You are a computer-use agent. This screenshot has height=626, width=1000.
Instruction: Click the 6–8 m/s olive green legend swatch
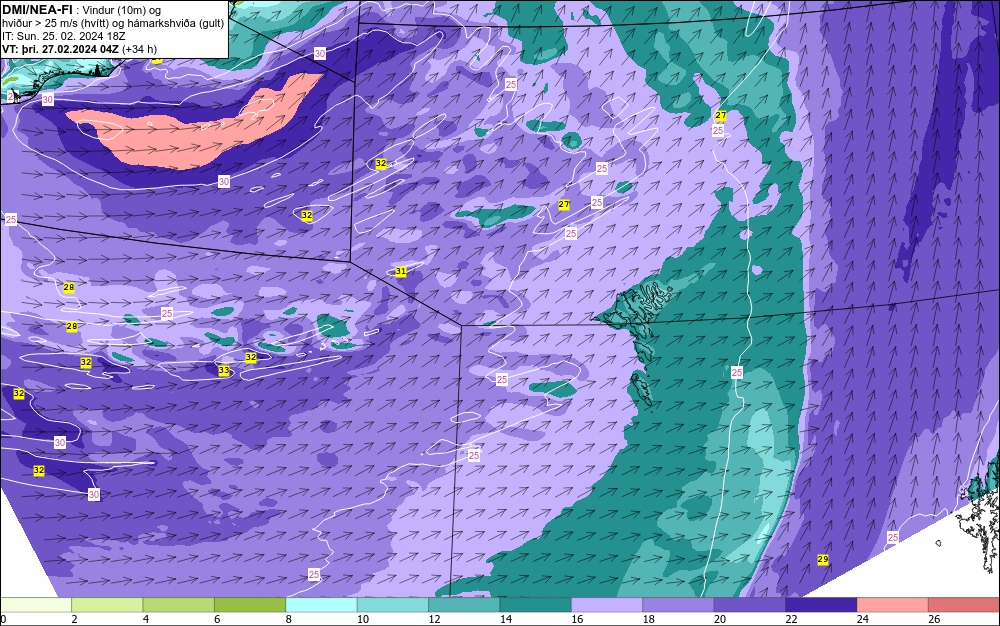[250, 605]
